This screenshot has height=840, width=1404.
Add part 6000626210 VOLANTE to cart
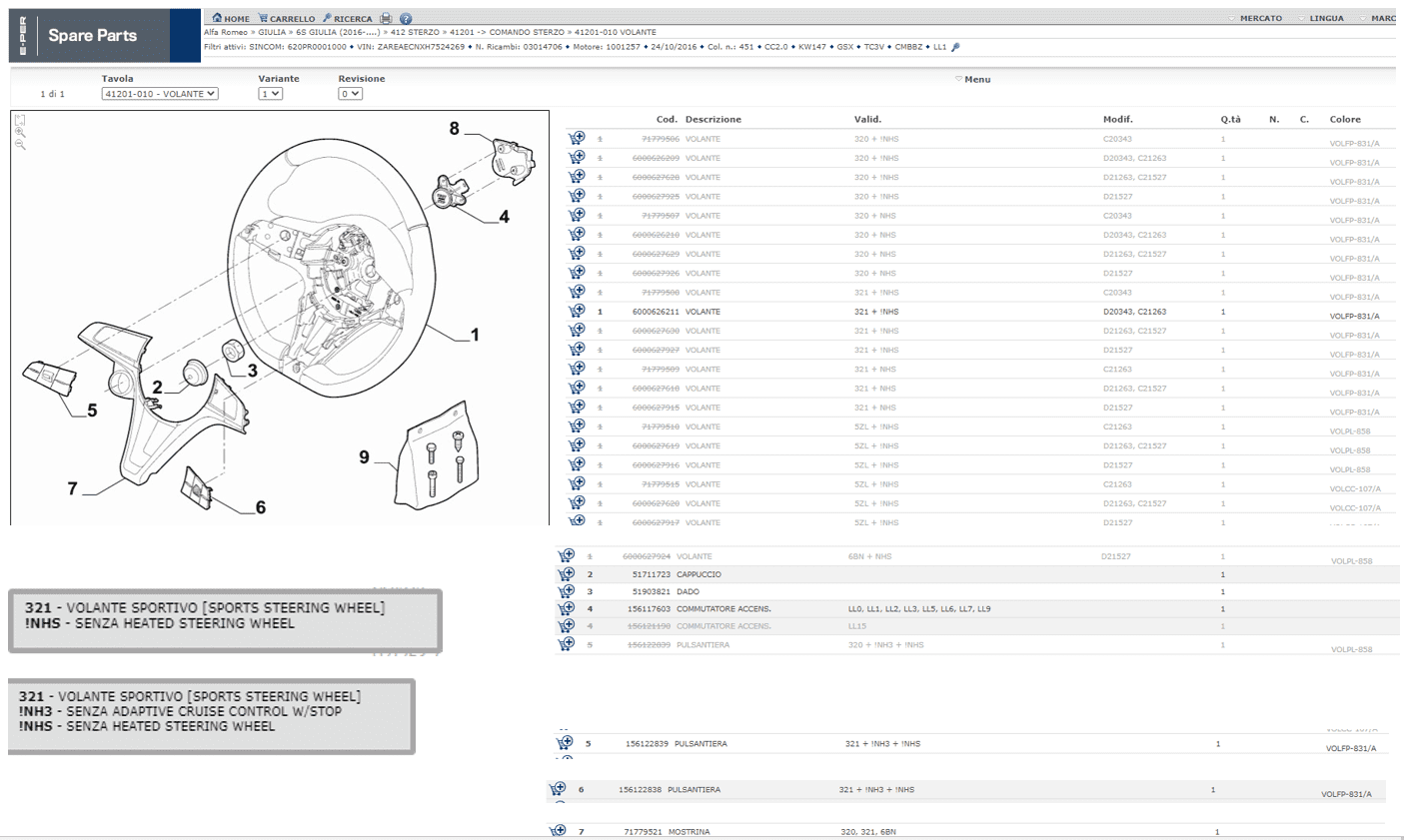click(577, 235)
